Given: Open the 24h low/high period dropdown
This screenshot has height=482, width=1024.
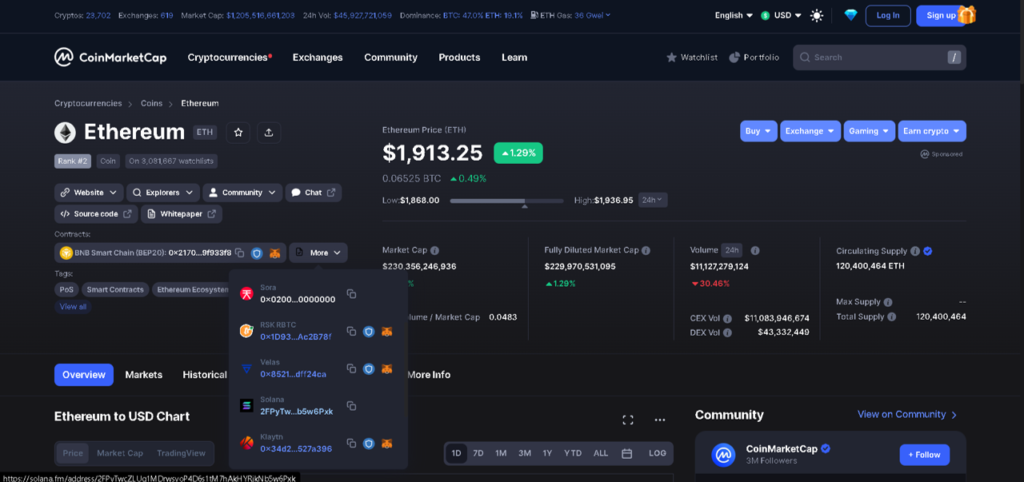Looking at the screenshot, I should tap(652, 200).
